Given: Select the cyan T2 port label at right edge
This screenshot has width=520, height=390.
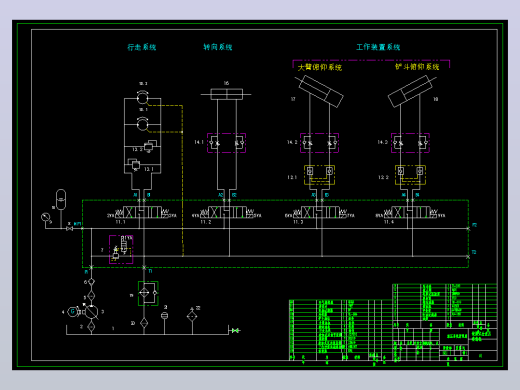Looking at the screenshot, I should [x=474, y=252].
